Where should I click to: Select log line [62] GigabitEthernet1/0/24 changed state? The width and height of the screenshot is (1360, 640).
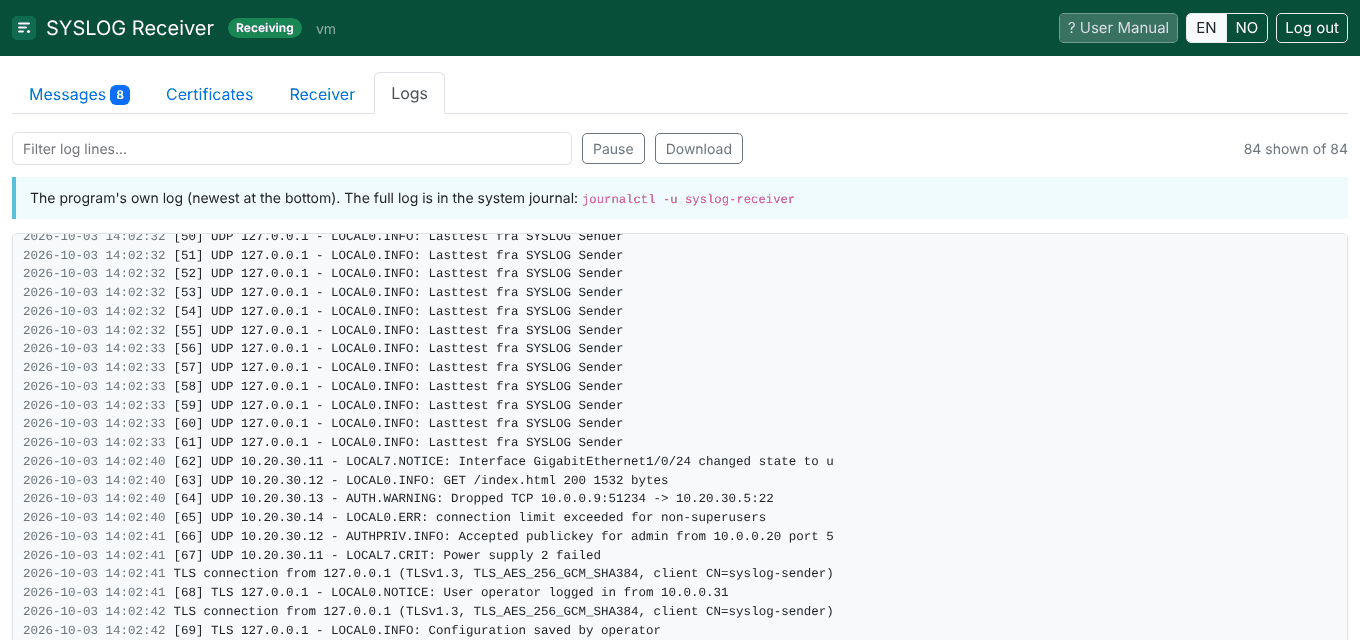pos(428,461)
